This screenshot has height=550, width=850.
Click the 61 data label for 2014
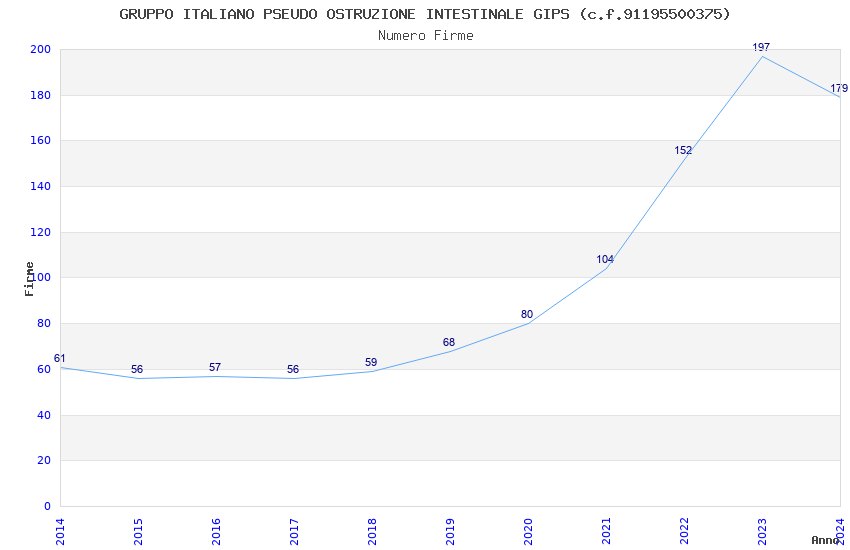(x=60, y=359)
